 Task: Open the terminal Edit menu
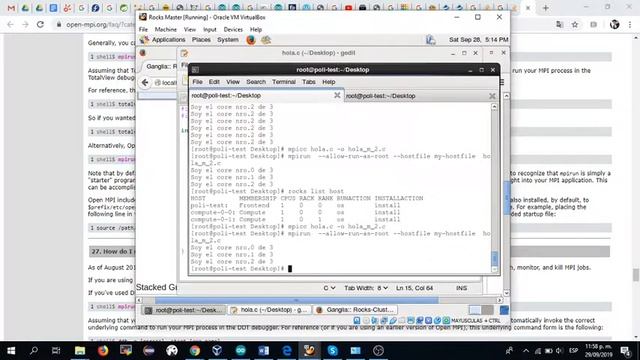click(214, 82)
